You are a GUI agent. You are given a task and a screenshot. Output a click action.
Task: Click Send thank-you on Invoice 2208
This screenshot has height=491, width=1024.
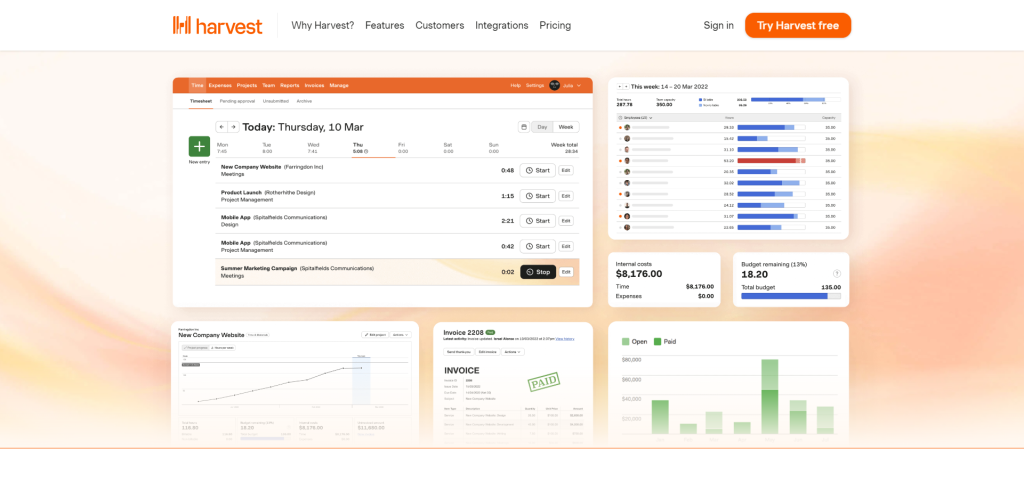pyautogui.click(x=458, y=352)
